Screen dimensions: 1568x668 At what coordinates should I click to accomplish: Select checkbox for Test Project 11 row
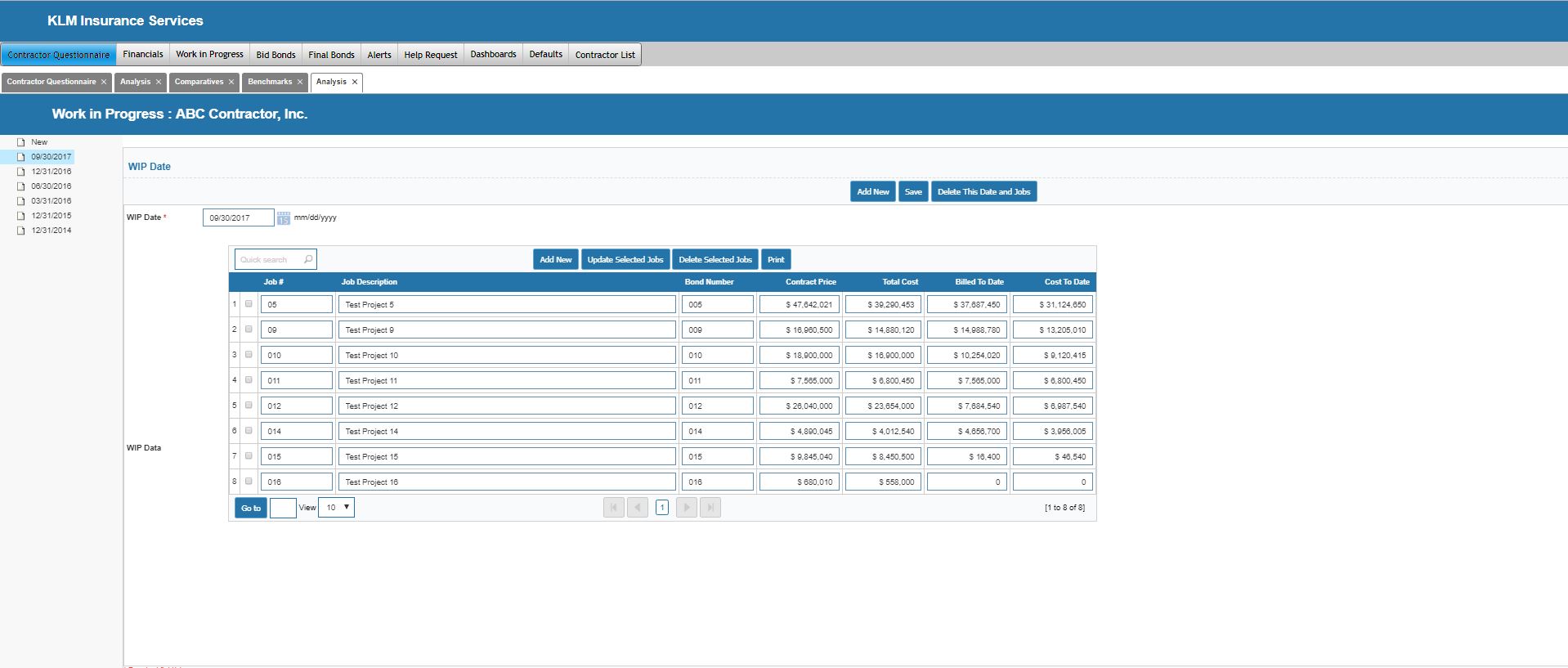click(249, 380)
